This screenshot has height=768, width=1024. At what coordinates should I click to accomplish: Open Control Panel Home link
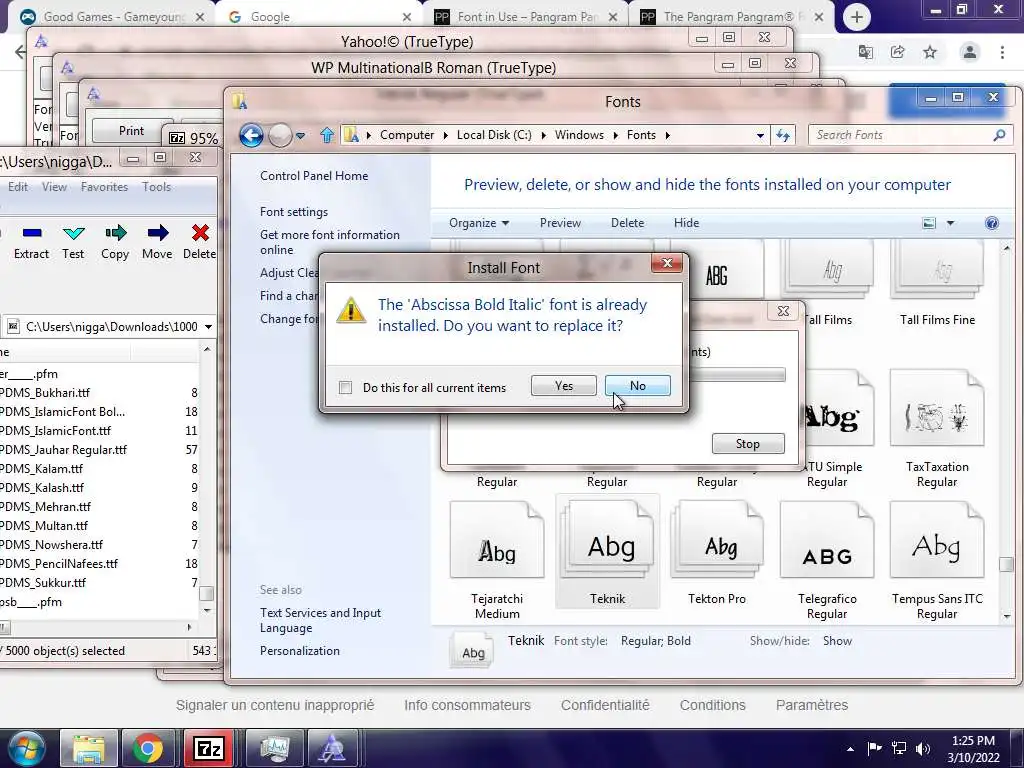click(314, 176)
